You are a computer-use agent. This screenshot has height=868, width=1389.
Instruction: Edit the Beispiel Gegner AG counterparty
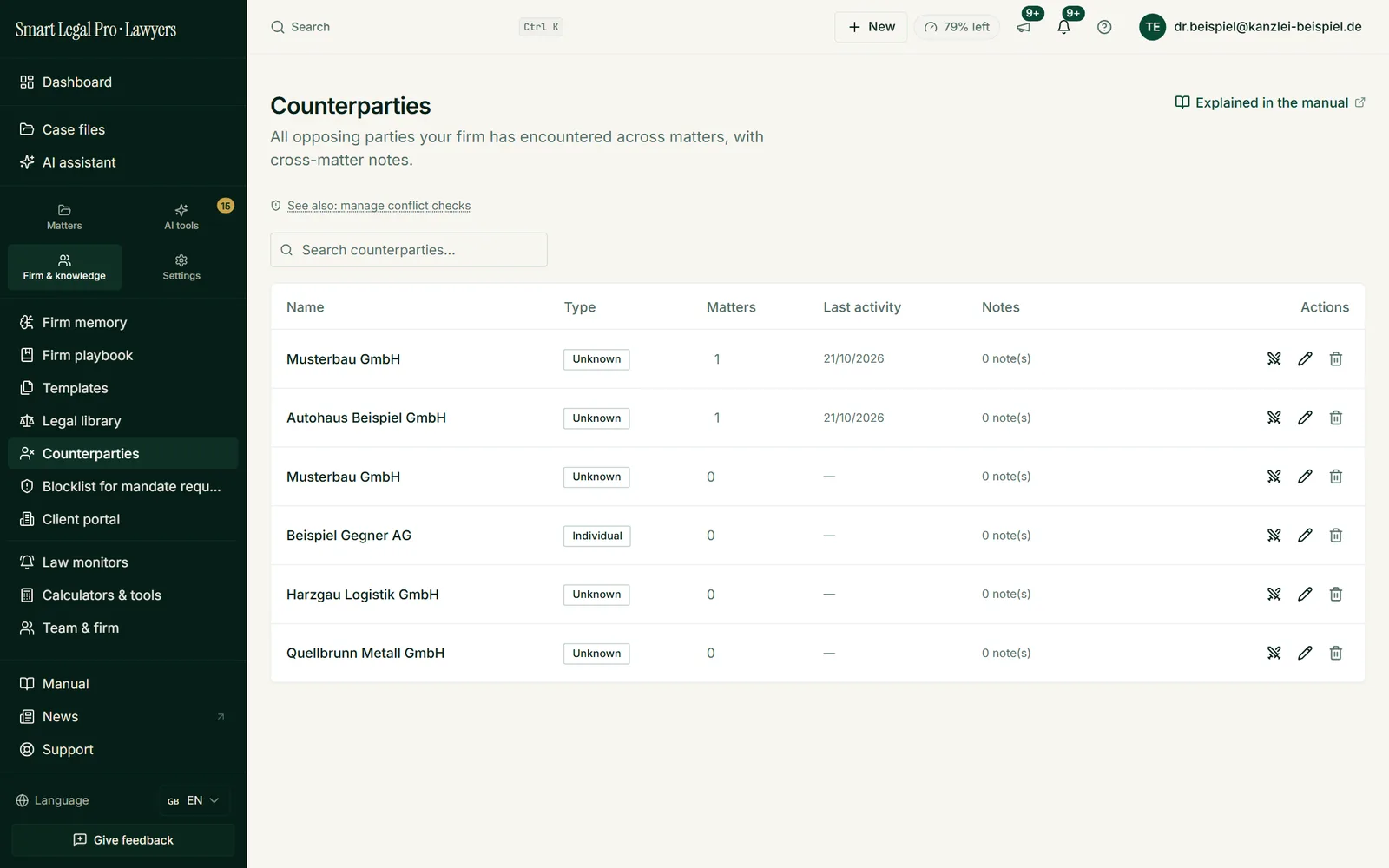1305,536
